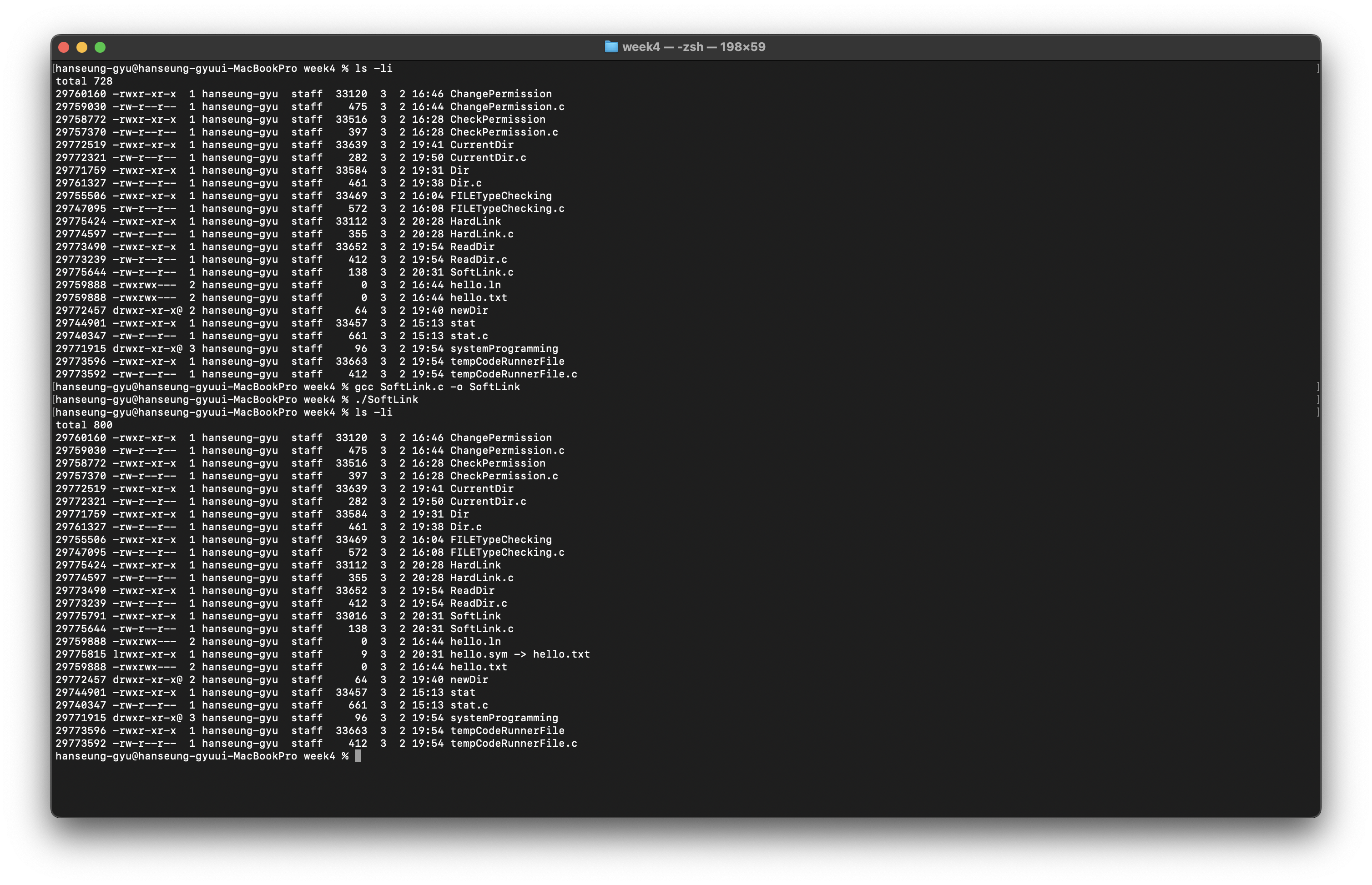Click "ChangePermission.c" in the total 728 listing
Viewport: 1372px width, 885px height.
[507, 106]
